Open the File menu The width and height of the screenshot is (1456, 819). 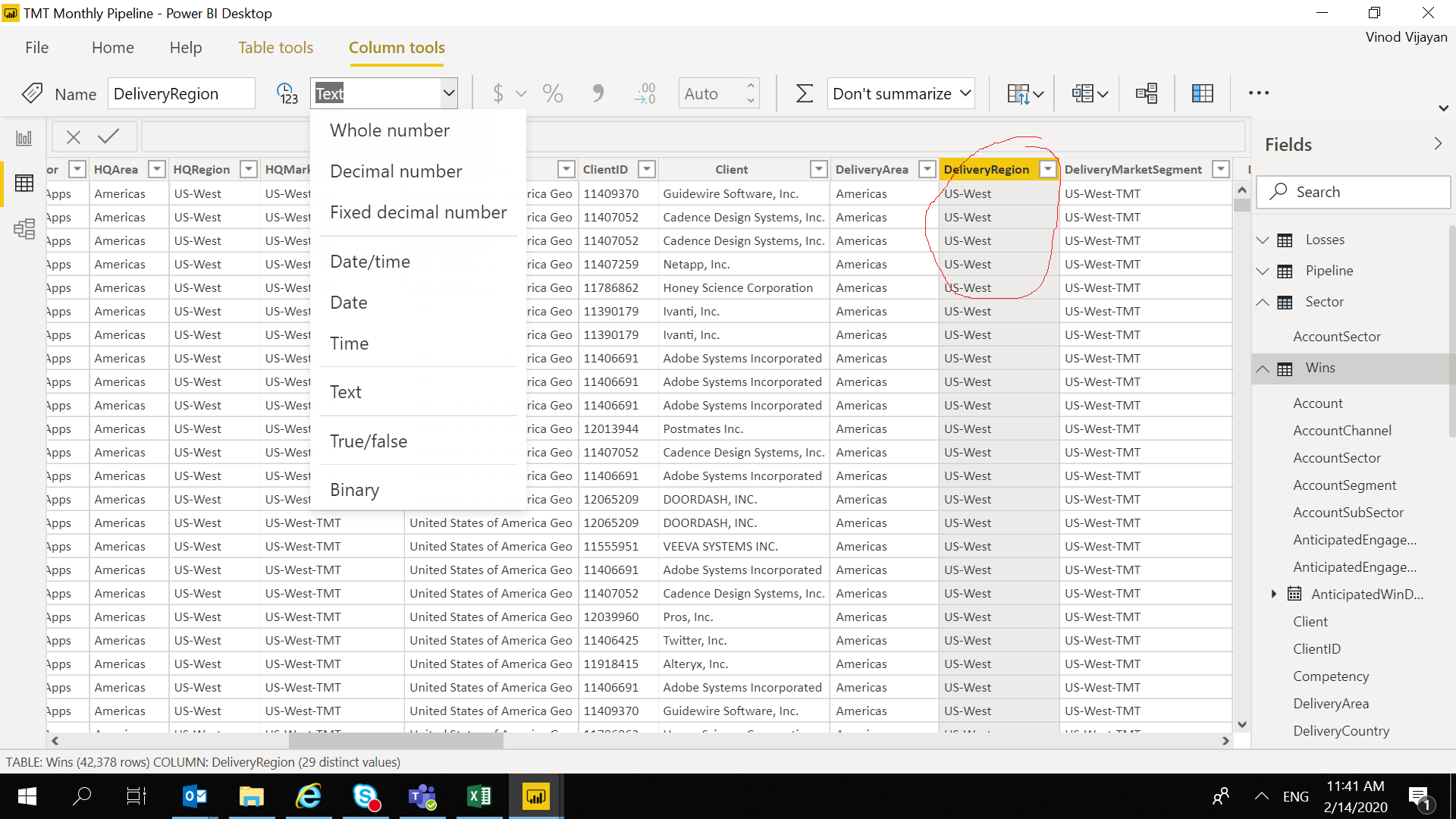pos(36,48)
